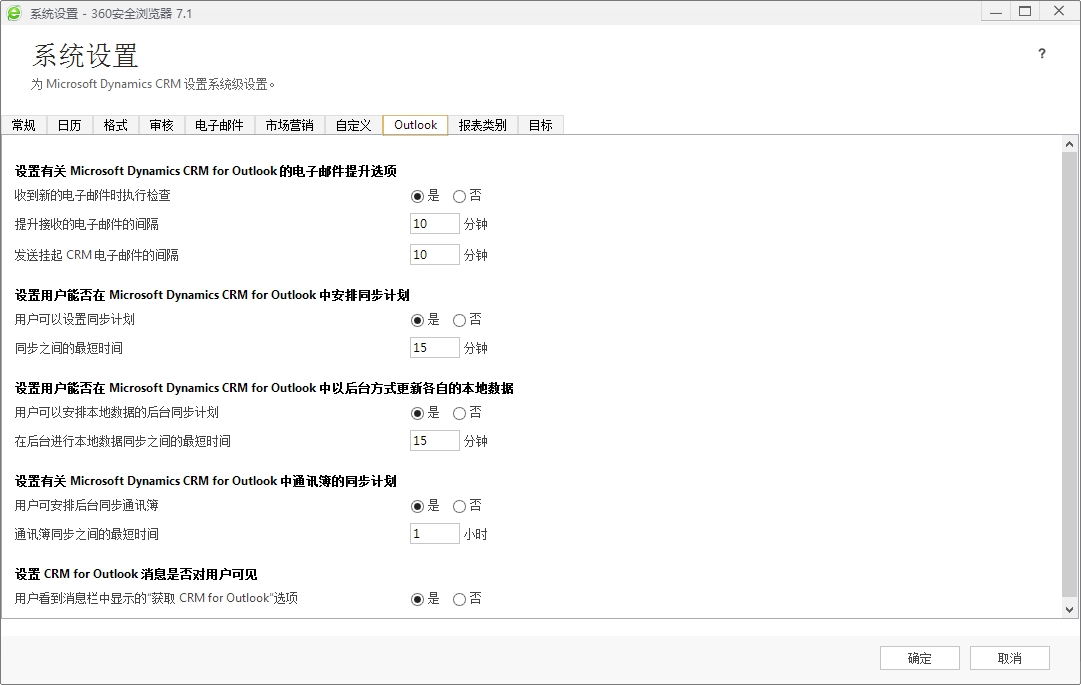
Task: Click the 取消 button
Action: [1010, 658]
